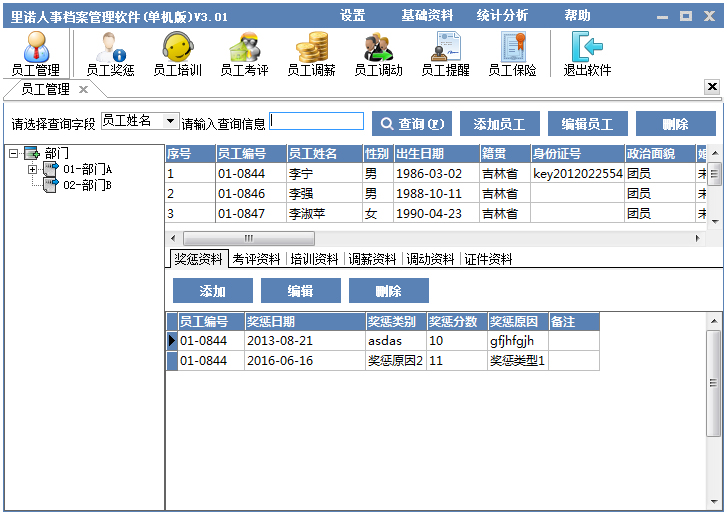Open the 设置 menu
Image resolution: width=727 pixels, height=514 pixels.
352,15
